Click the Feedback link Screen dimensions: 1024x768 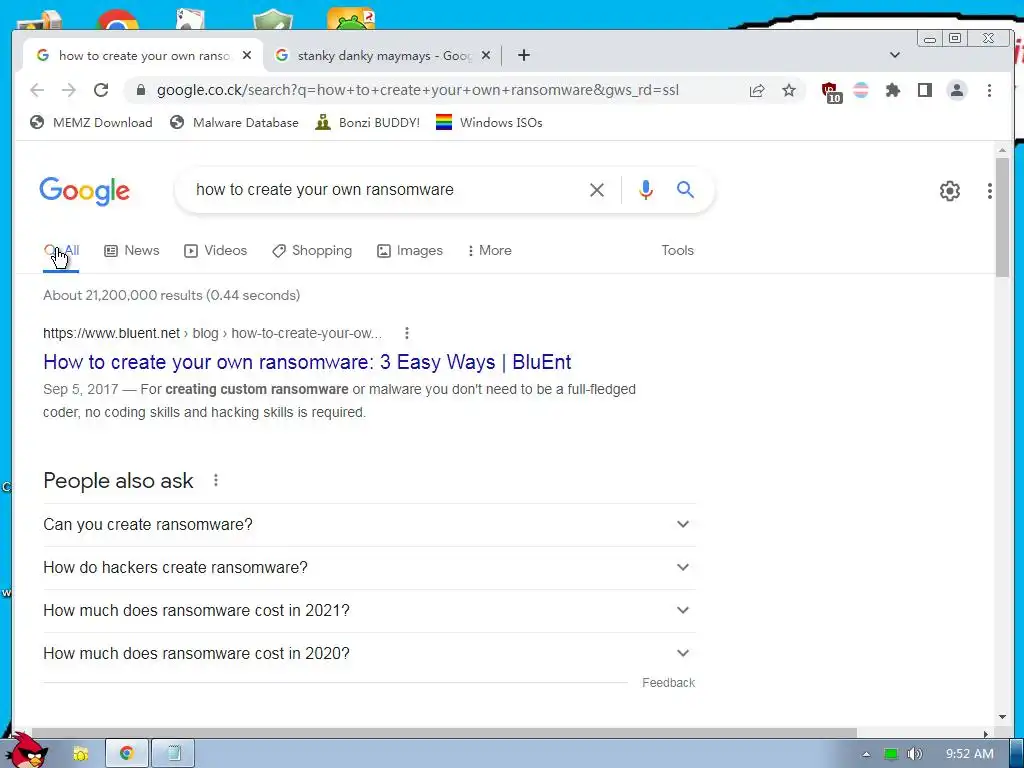coord(668,682)
